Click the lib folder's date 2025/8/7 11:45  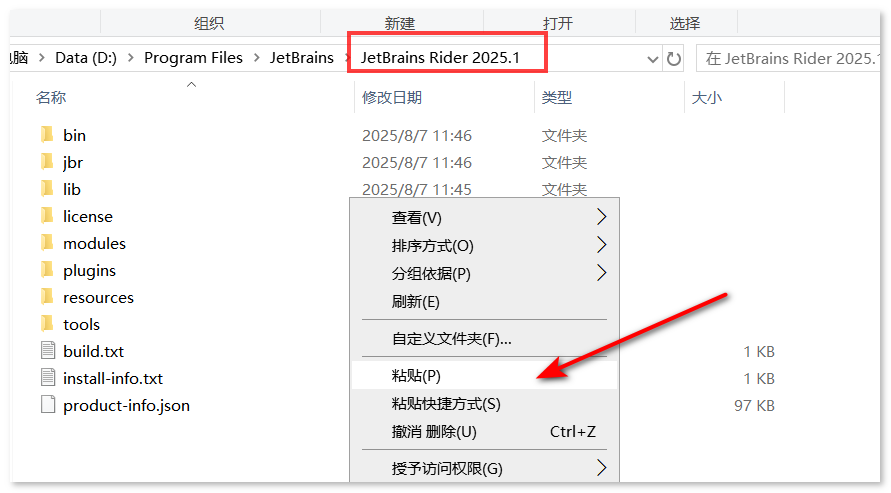click(x=417, y=189)
